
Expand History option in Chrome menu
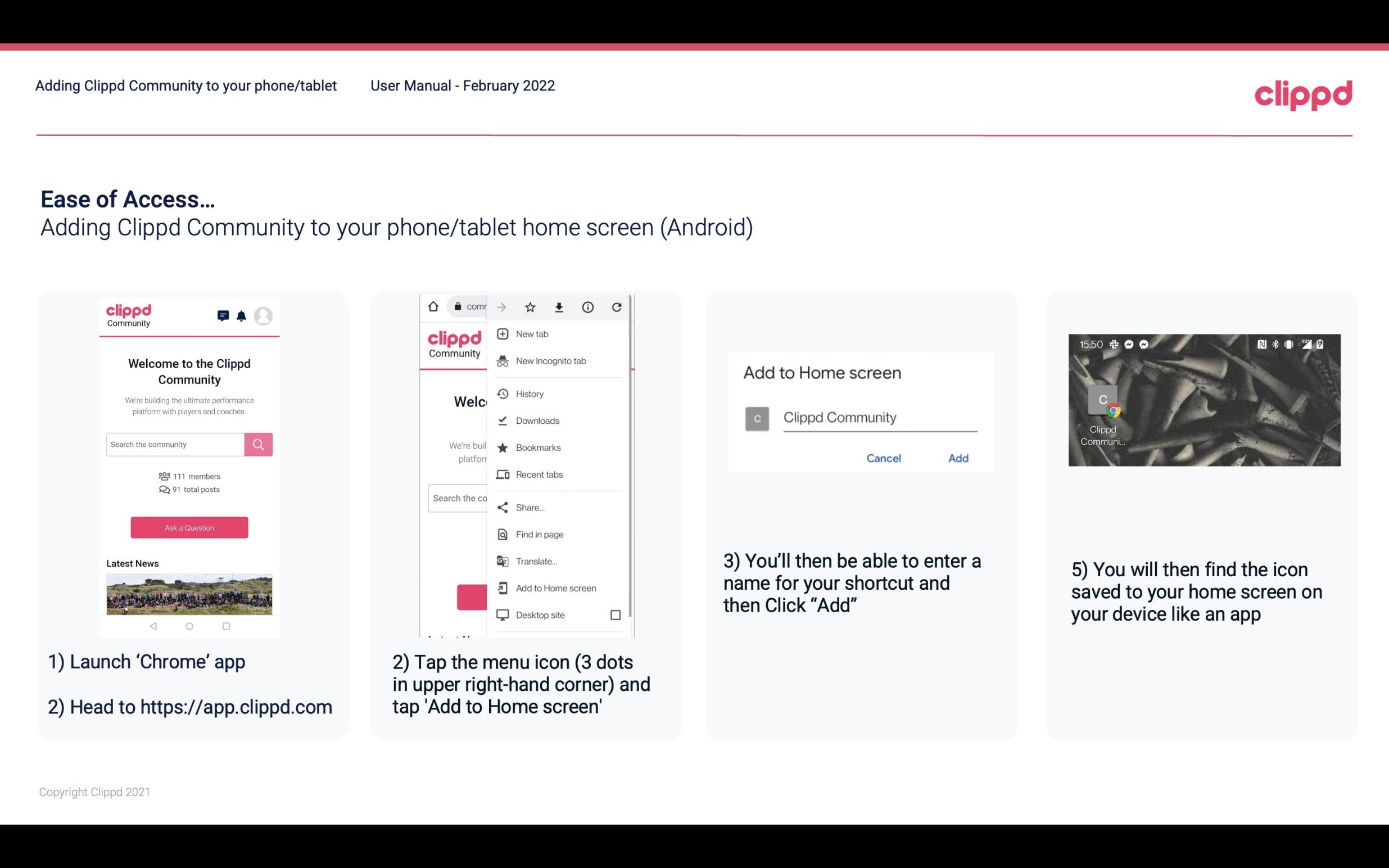point(530,393)
